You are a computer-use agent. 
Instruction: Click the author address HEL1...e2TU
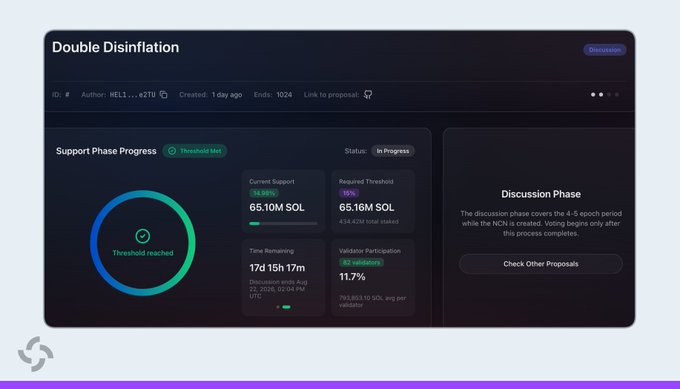pos(132,95)
